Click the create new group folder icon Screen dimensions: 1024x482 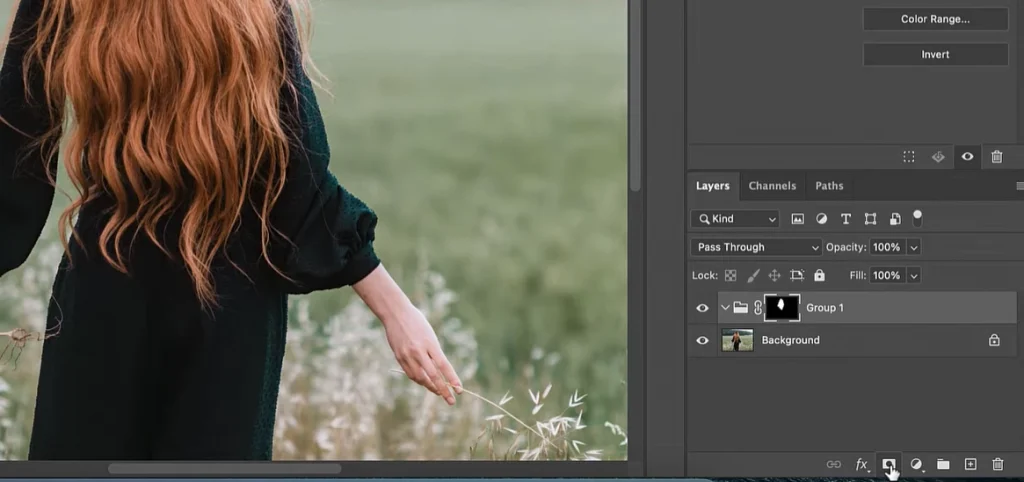(x=943, y=464)
